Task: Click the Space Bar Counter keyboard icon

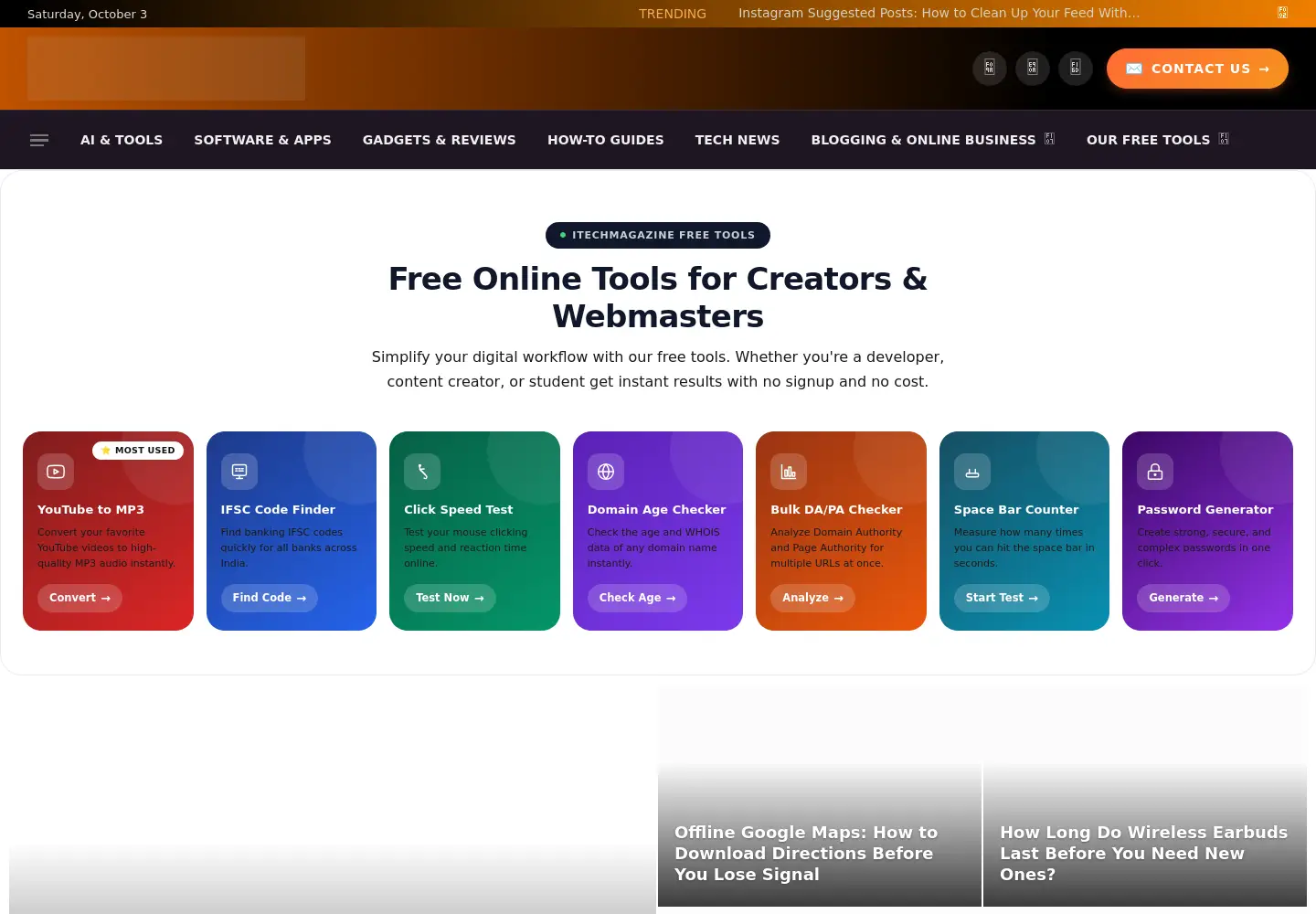Action: [x=972, y=472]
